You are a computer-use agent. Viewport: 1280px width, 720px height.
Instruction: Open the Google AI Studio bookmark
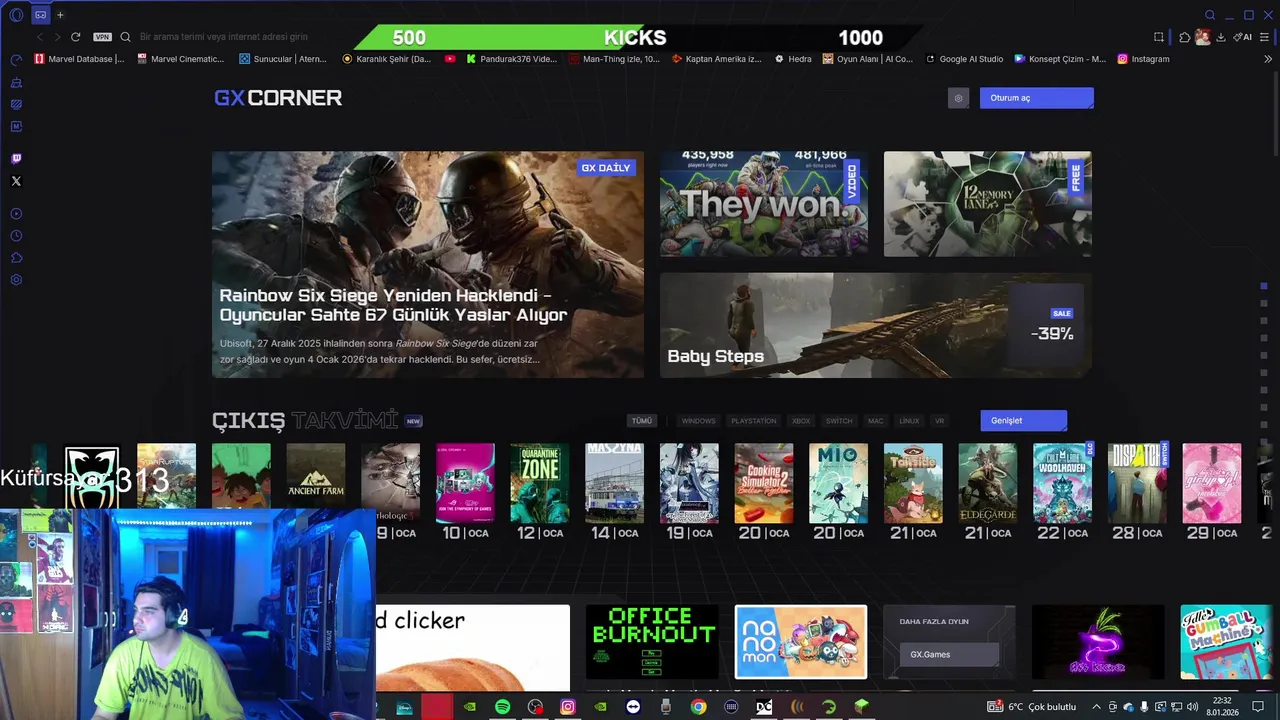tap(964, 59)
